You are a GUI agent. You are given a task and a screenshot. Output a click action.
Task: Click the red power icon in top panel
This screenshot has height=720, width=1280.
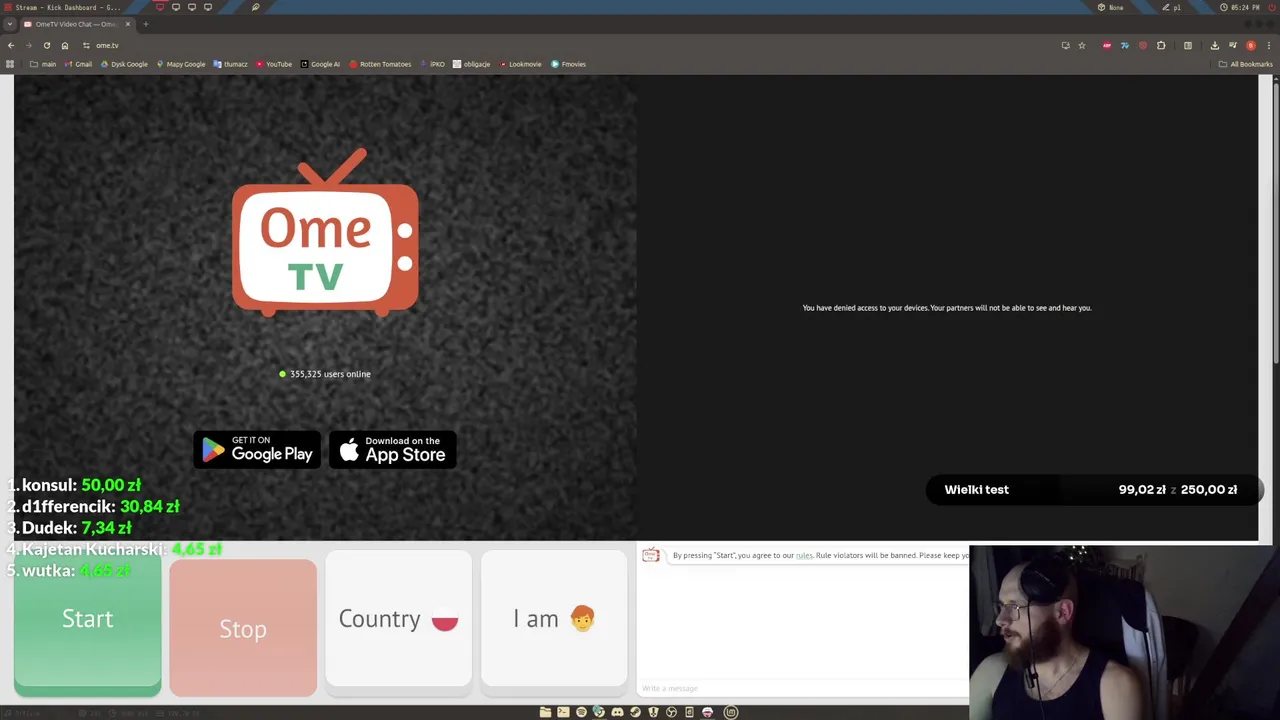pyautogui.click(x=1271, y=7)
